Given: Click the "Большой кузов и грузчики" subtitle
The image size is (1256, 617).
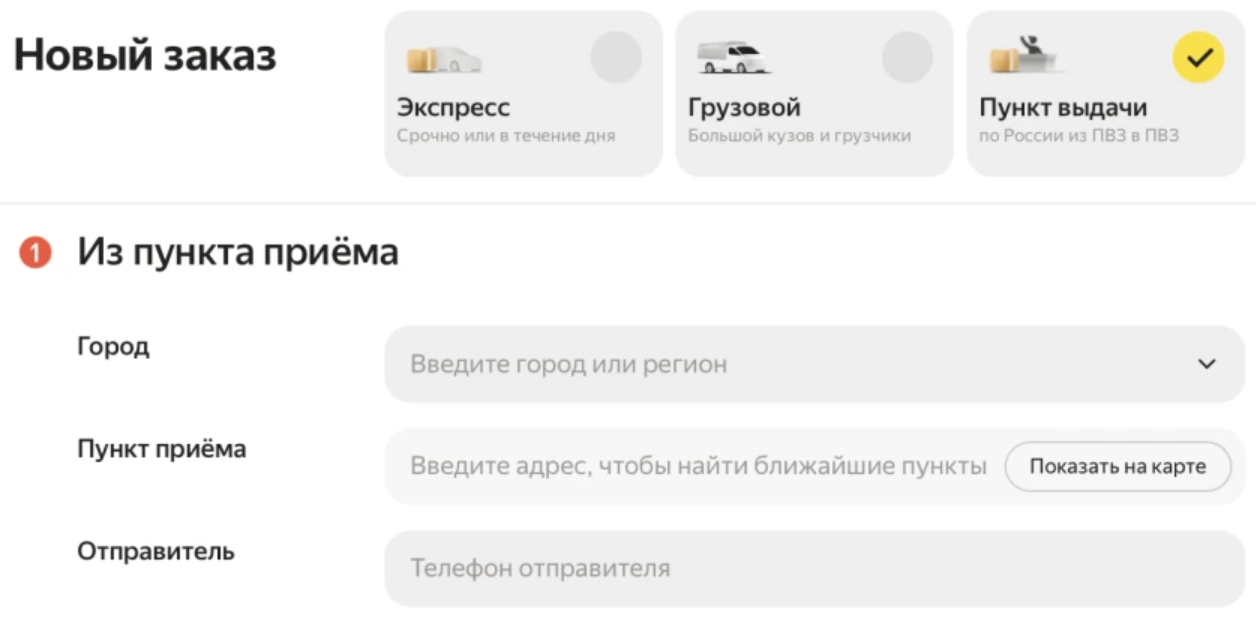Looking at the screenshot, I should pyautogui.click(x=799, y=136).
